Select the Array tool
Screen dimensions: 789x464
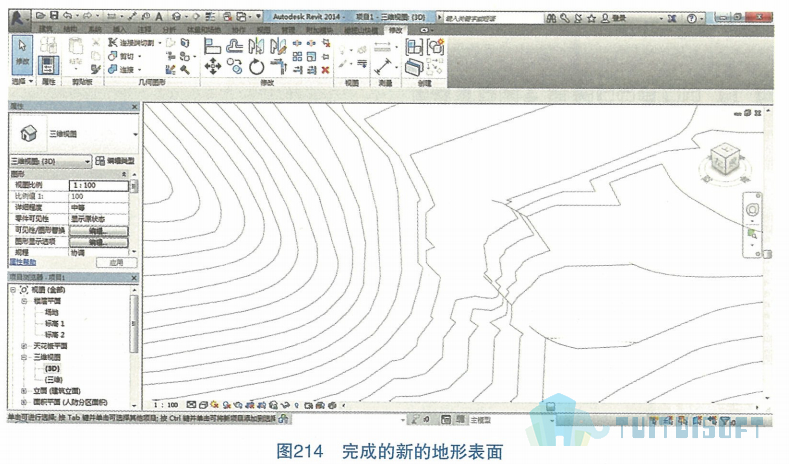(297, 56)
